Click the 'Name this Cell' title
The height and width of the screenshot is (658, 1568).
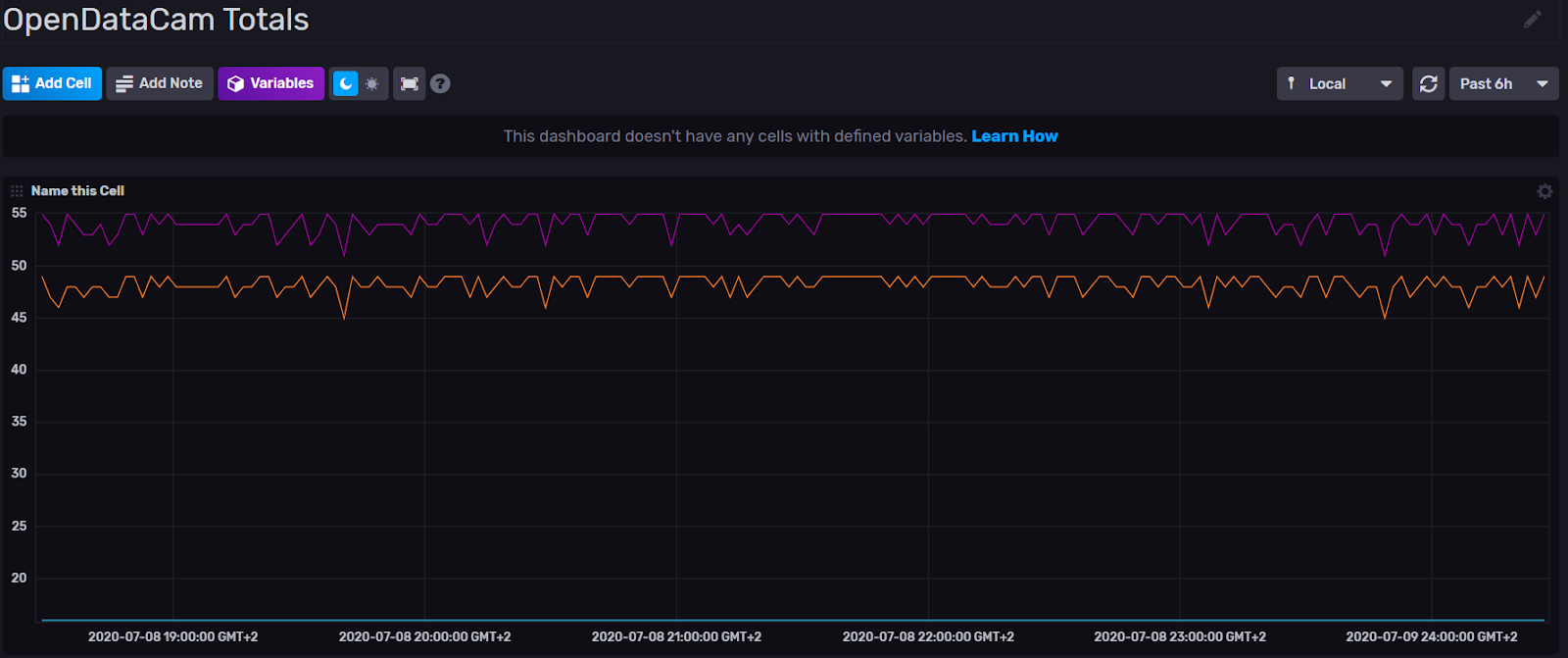coord(77,191)
